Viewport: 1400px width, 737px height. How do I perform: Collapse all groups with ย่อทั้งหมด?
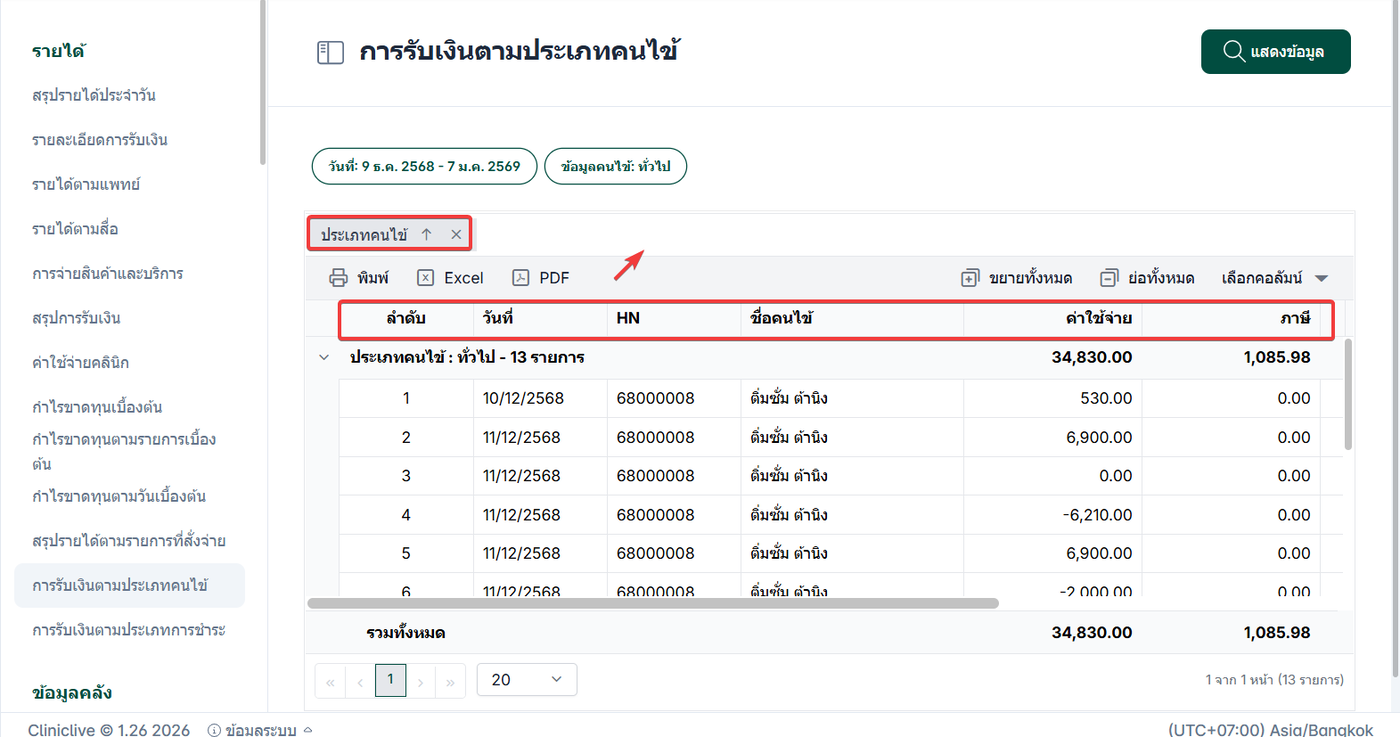[1147, 278]
